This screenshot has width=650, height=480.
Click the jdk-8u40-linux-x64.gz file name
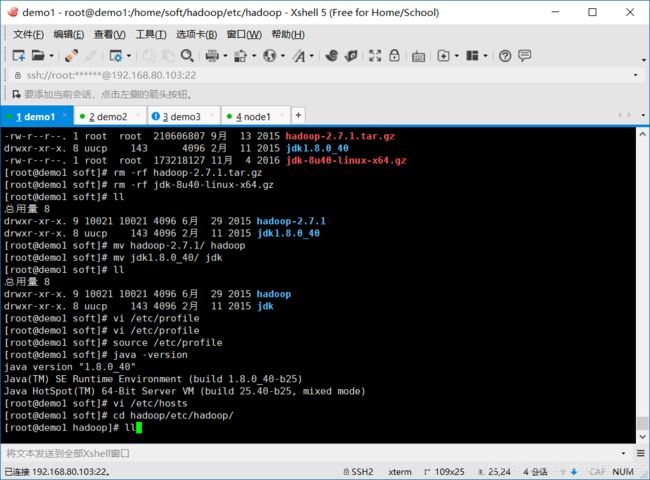tap(346, 160)
